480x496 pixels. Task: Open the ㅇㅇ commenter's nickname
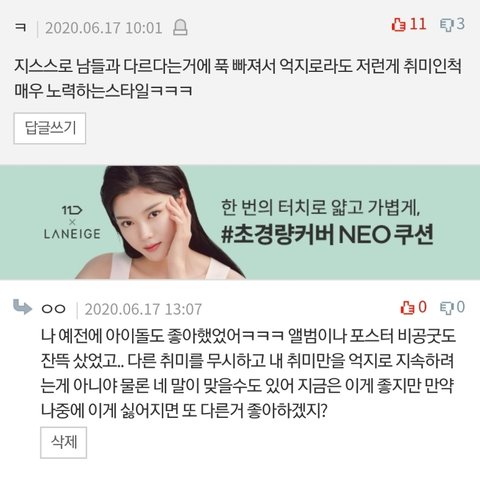tap(53, 309)
